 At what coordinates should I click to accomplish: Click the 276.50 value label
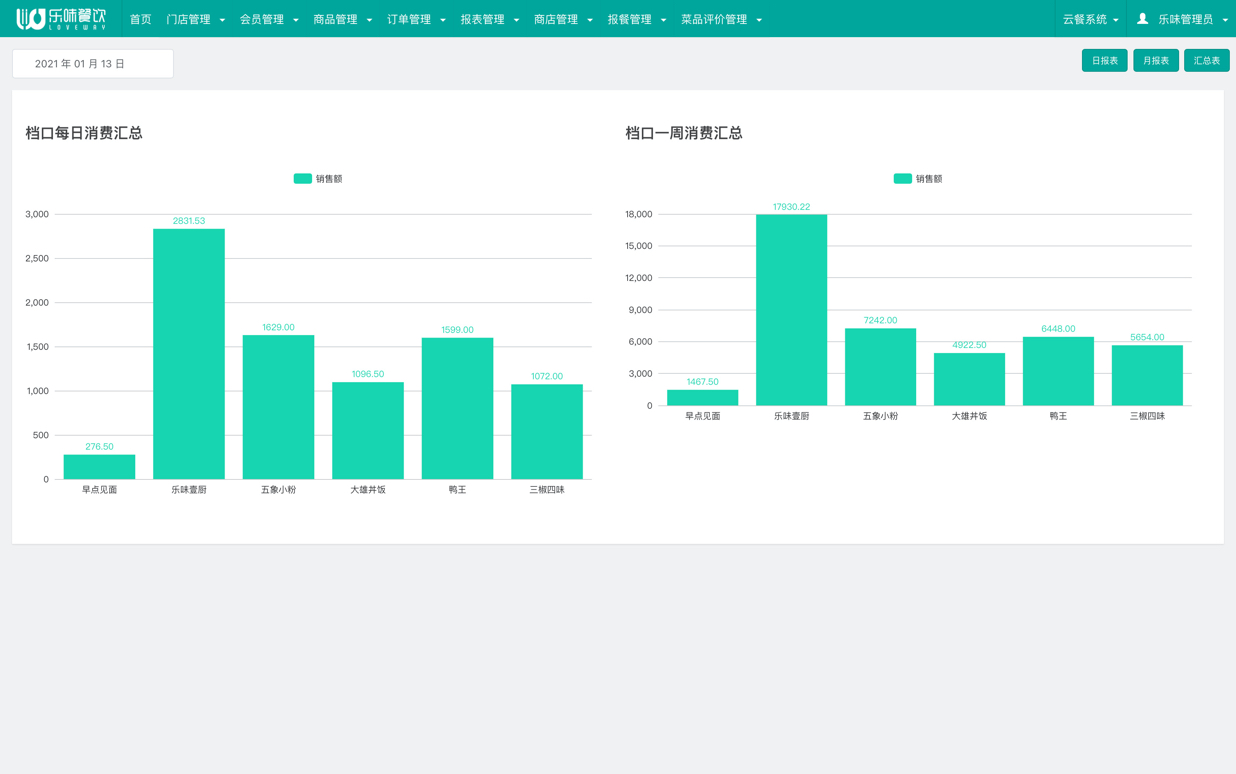pyautogui.click(x=99, y=447)
